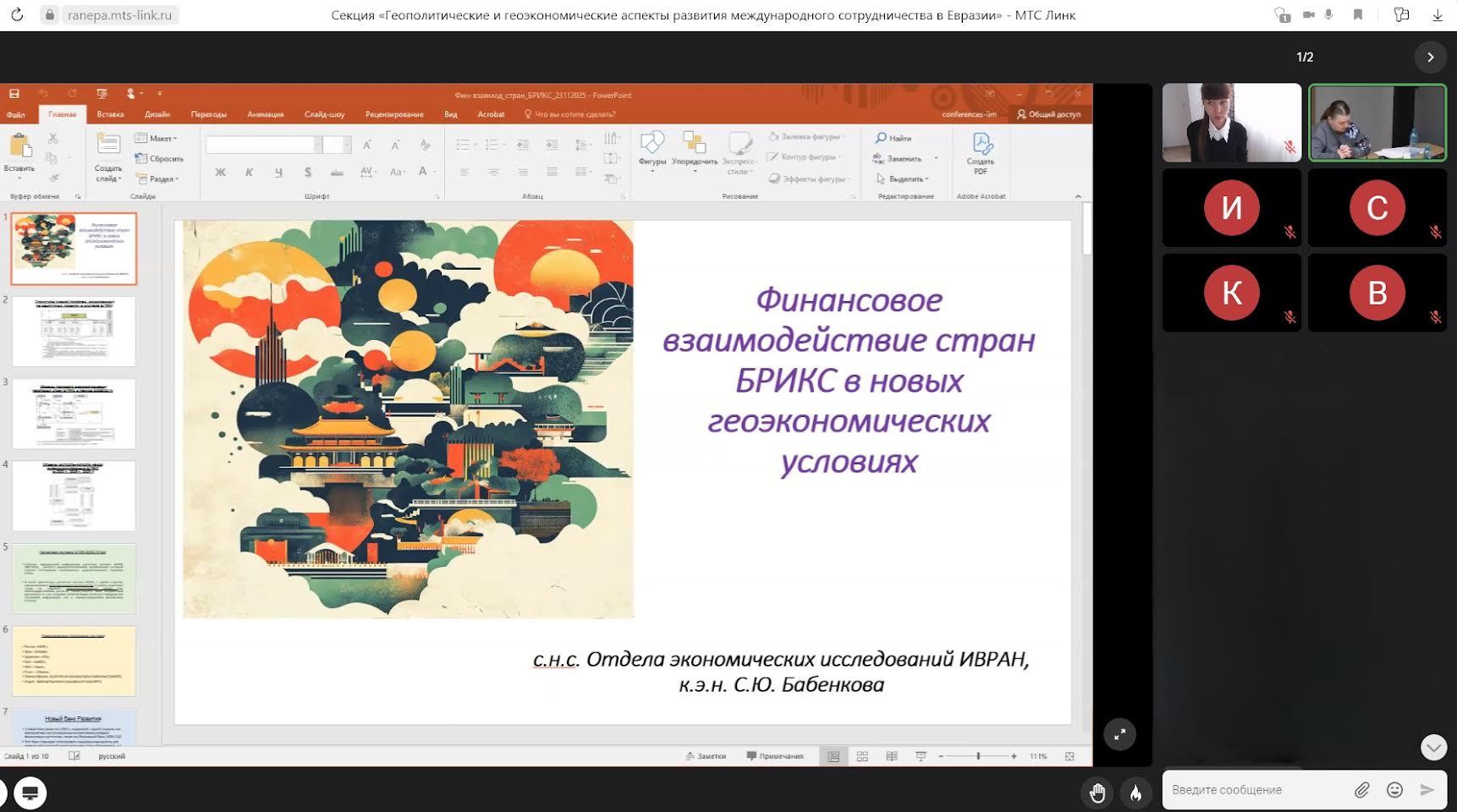Screen dimensions: 1457x812
Task: Switch to the Дизайн ribbon tab
Action: tap(157, 114)
